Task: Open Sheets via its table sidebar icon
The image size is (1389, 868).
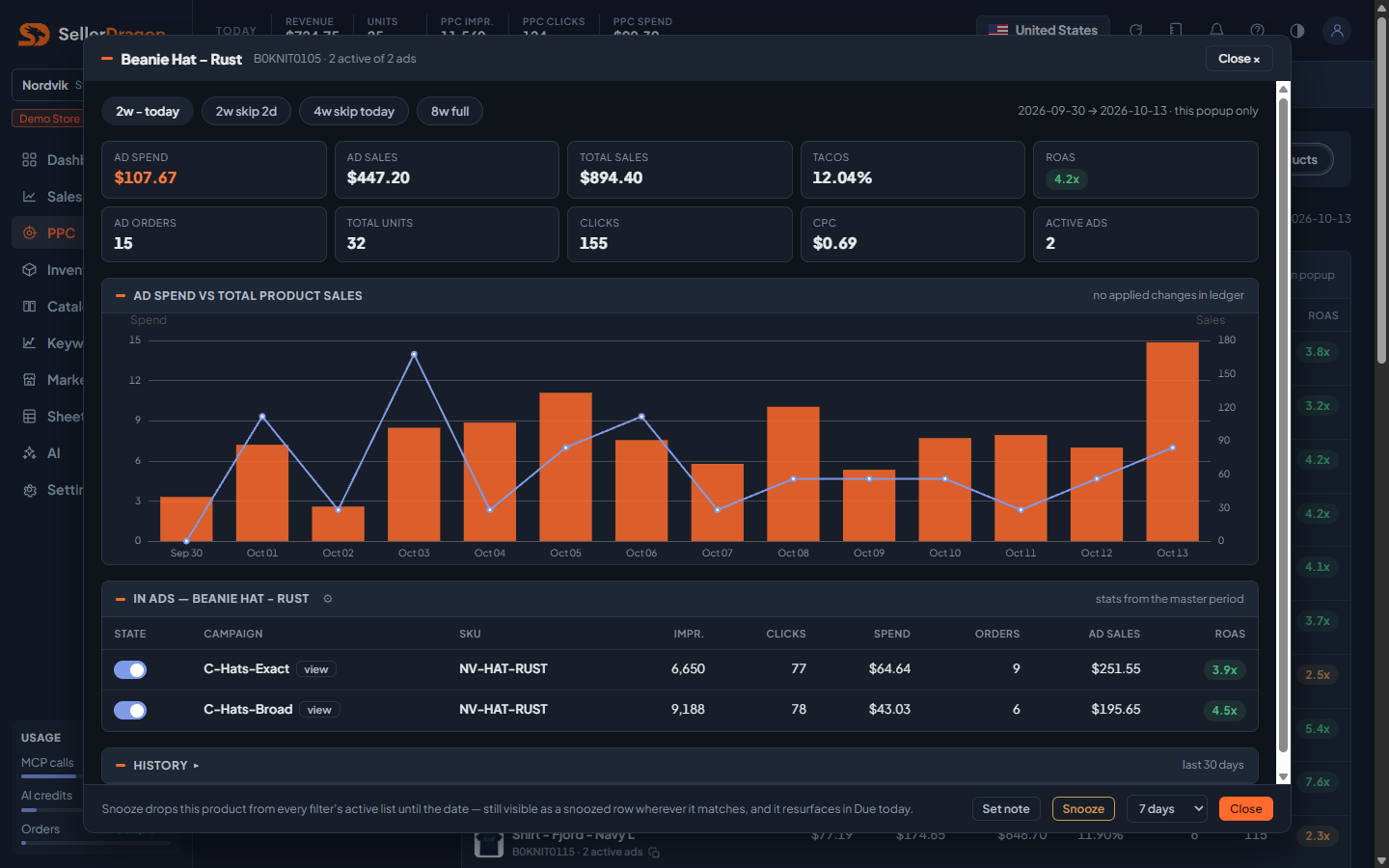Action: coord(30,417)
